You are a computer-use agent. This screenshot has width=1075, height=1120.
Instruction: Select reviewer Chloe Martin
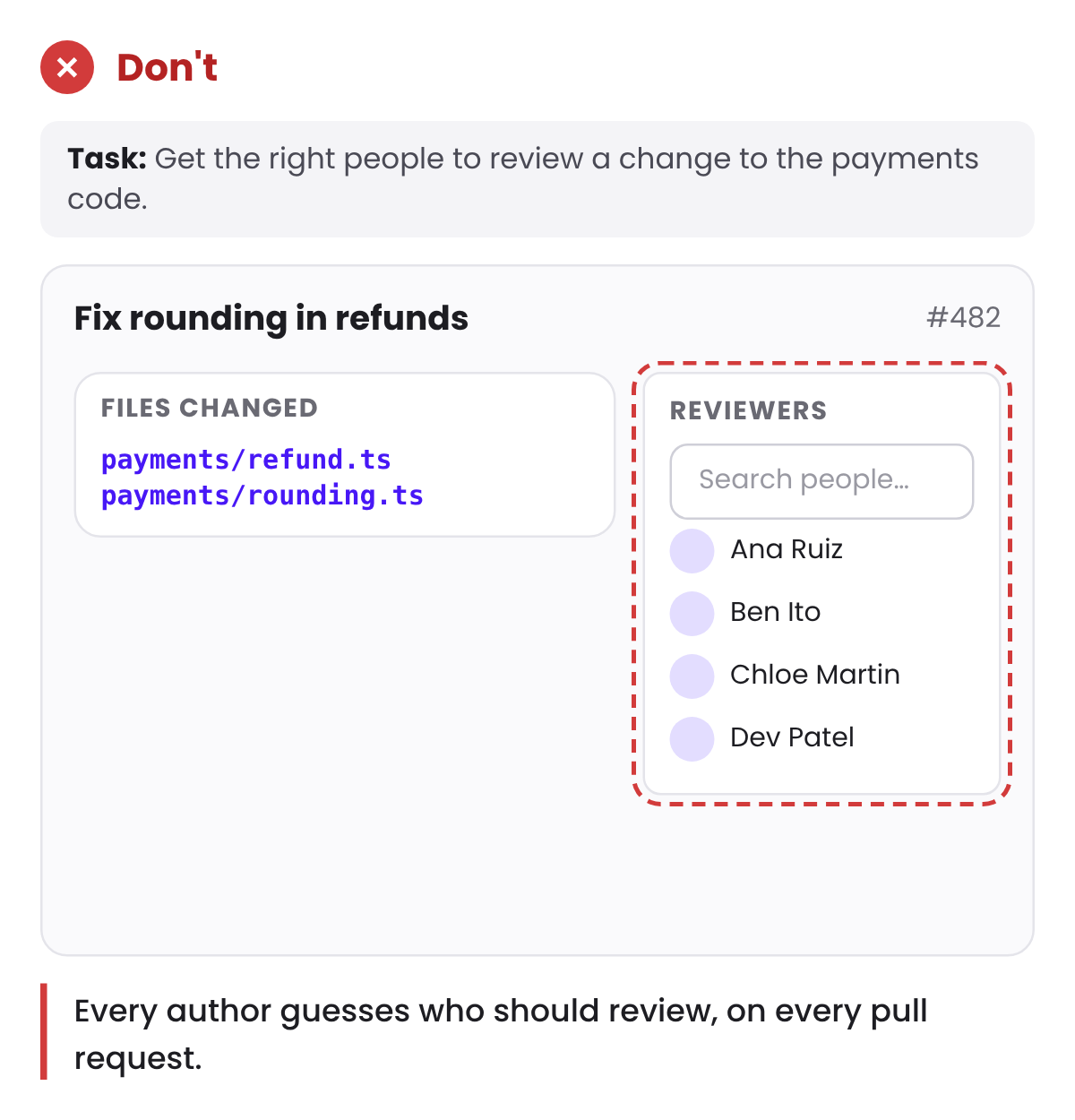(x=821, y=676)
